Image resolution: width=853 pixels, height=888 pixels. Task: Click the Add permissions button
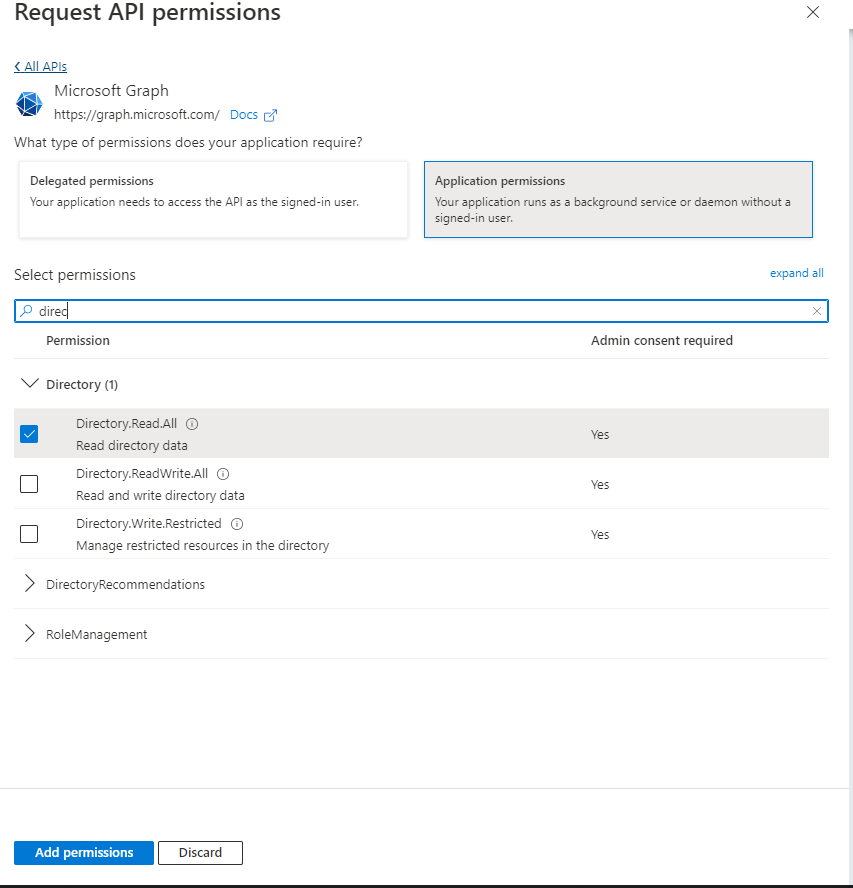tap(84, 853)
